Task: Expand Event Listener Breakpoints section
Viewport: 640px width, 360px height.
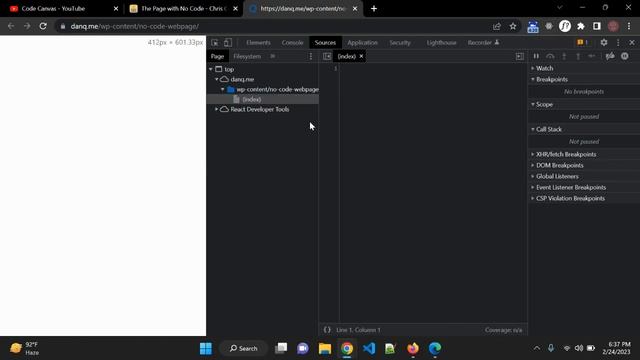Action: (x=571, y=187)
